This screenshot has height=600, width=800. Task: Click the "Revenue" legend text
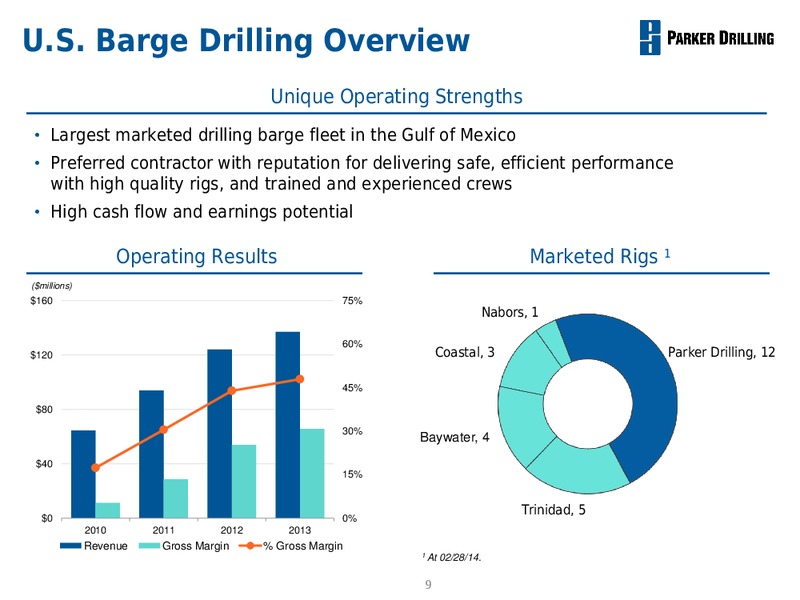[x=106, y=546]
